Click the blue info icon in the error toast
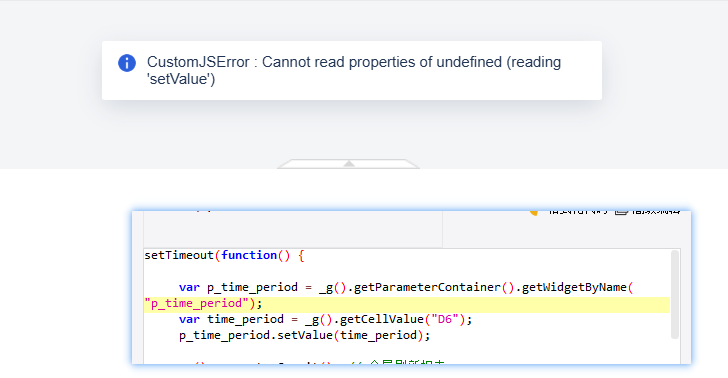Screen dimensions: 728x378 tap(127, 63)
